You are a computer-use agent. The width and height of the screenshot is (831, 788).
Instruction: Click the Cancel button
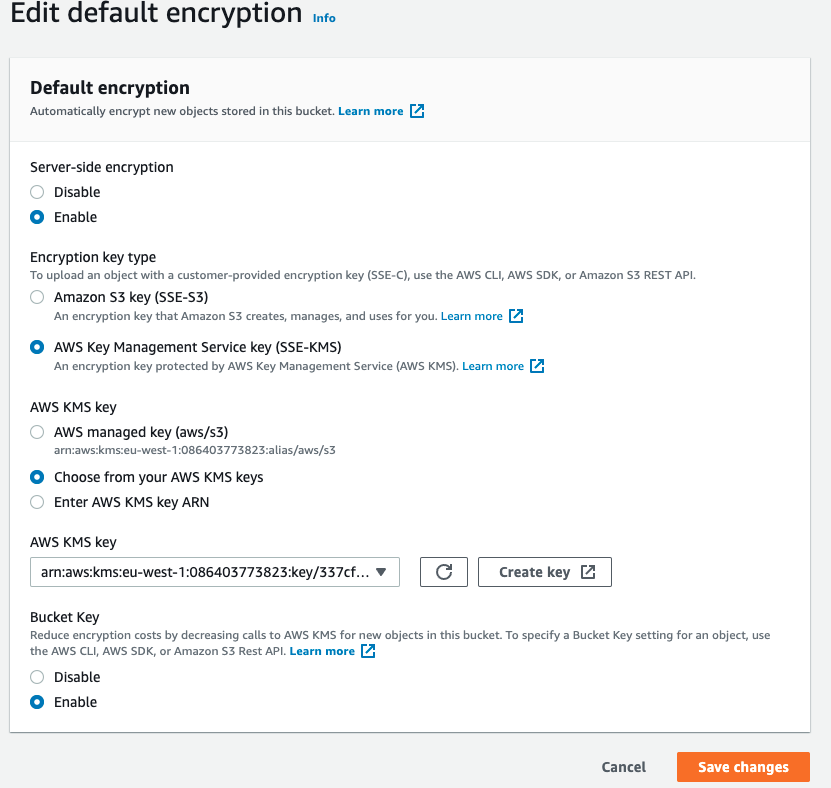[x=623, y=767]
